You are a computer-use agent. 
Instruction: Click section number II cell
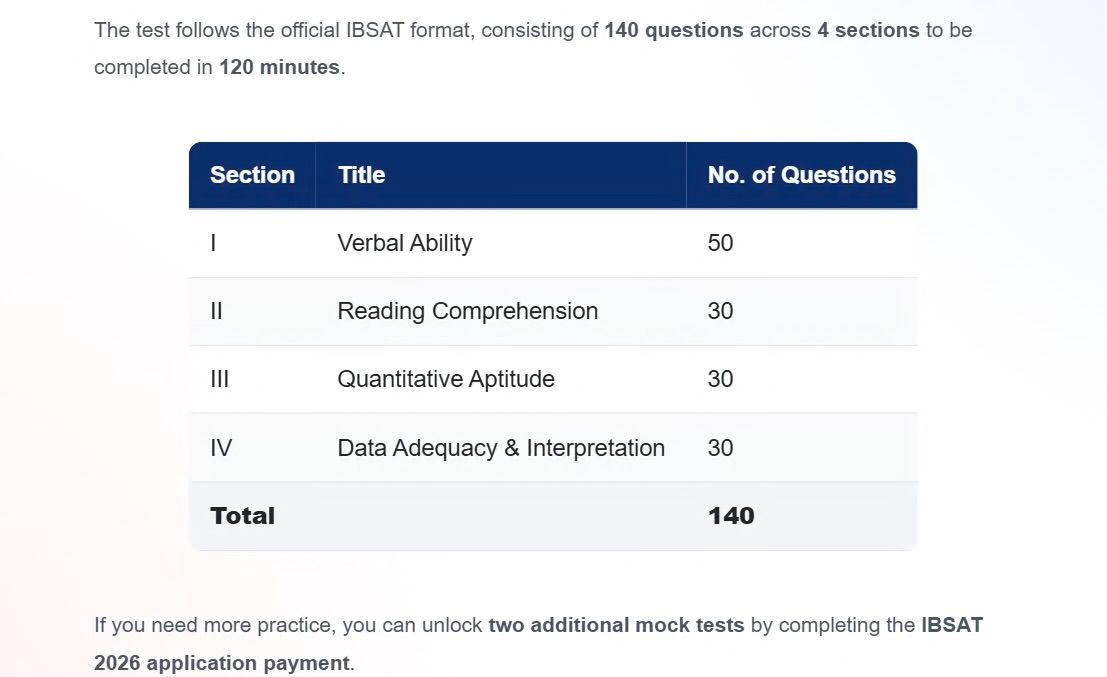click(252, 311)
